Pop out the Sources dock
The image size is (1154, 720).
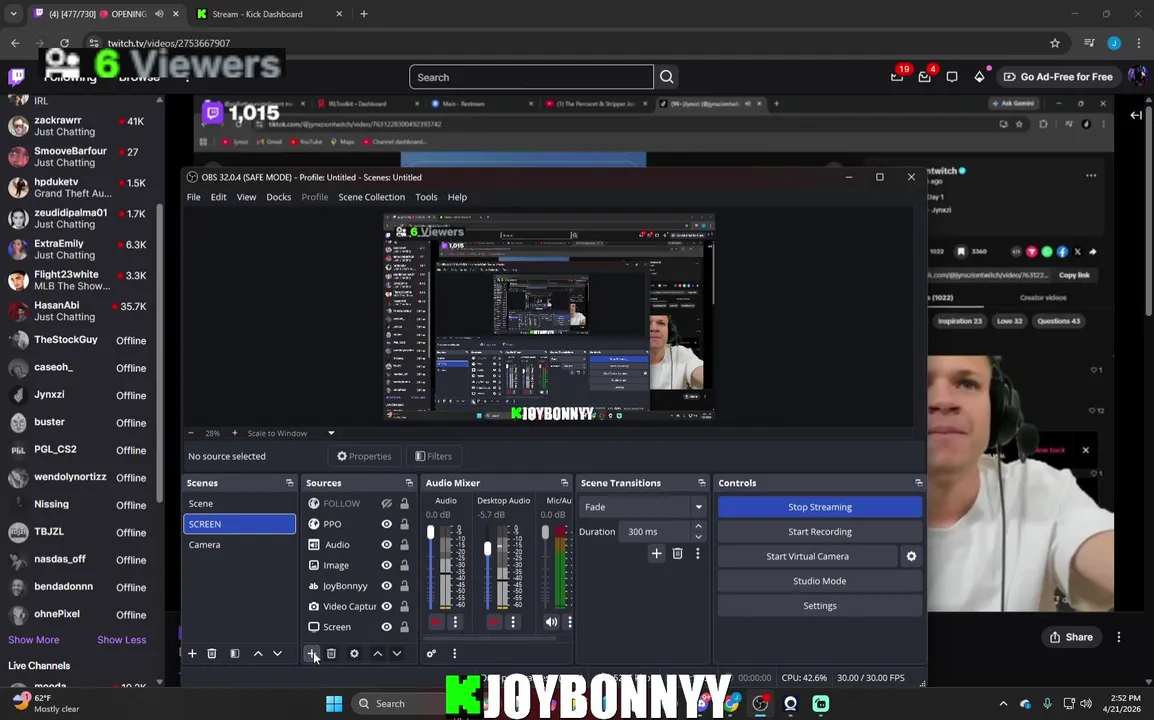pyautogui.click(x=409, y=483)
